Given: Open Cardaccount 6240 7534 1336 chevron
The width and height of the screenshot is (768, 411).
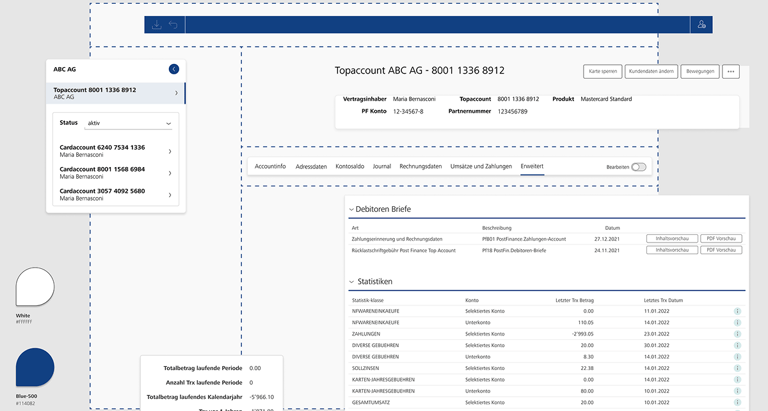Looking at the screenshot, I should [x=170, y=151].
